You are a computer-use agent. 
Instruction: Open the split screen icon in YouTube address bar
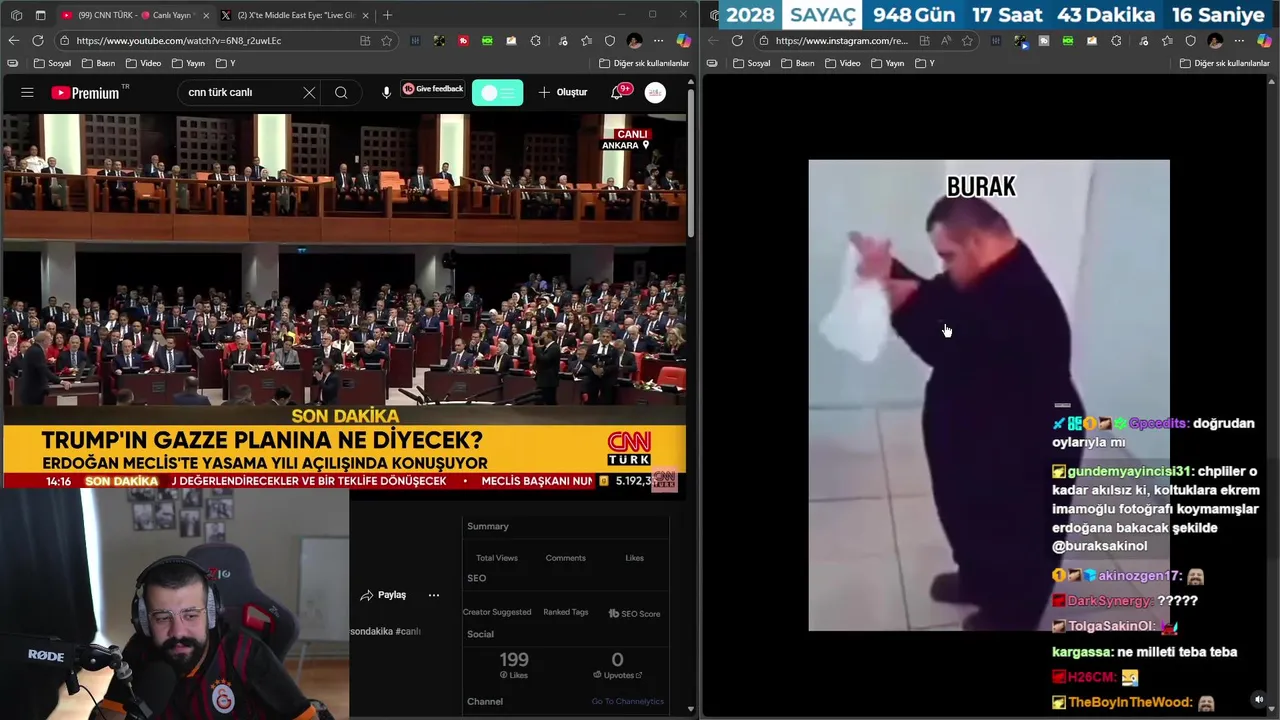[365, 41]
